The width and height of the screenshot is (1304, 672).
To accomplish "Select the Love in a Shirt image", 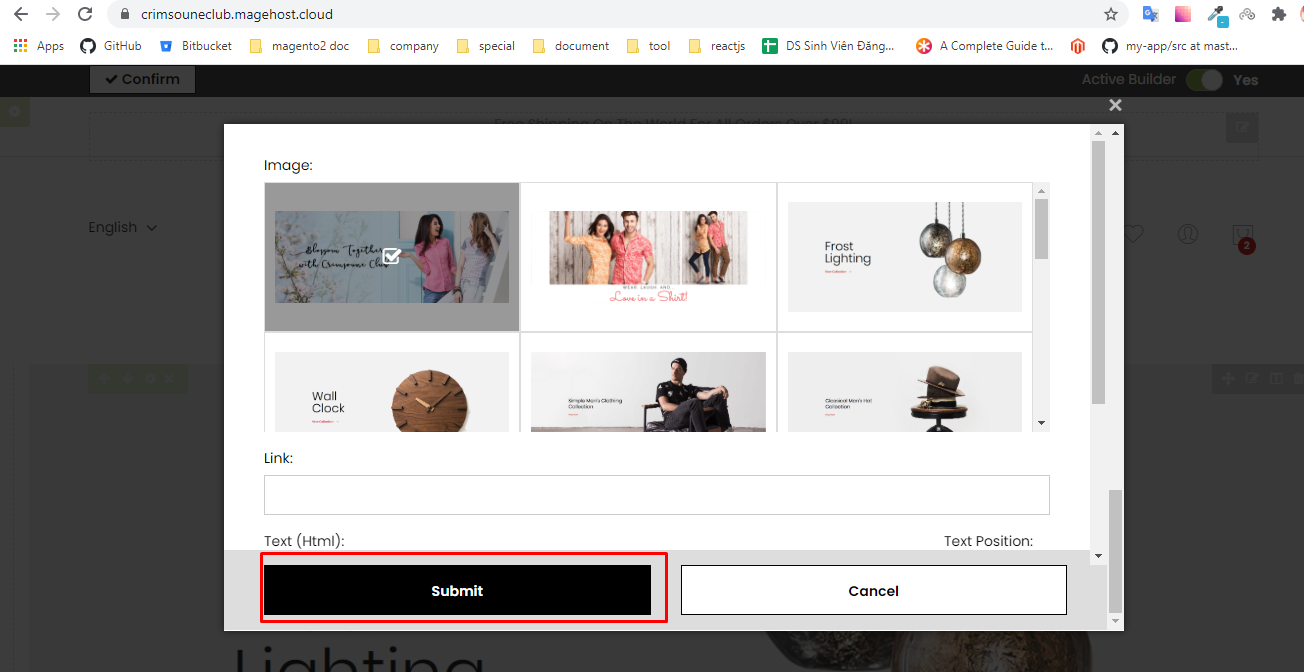I will pyautogui.click(x=648, y=256).
